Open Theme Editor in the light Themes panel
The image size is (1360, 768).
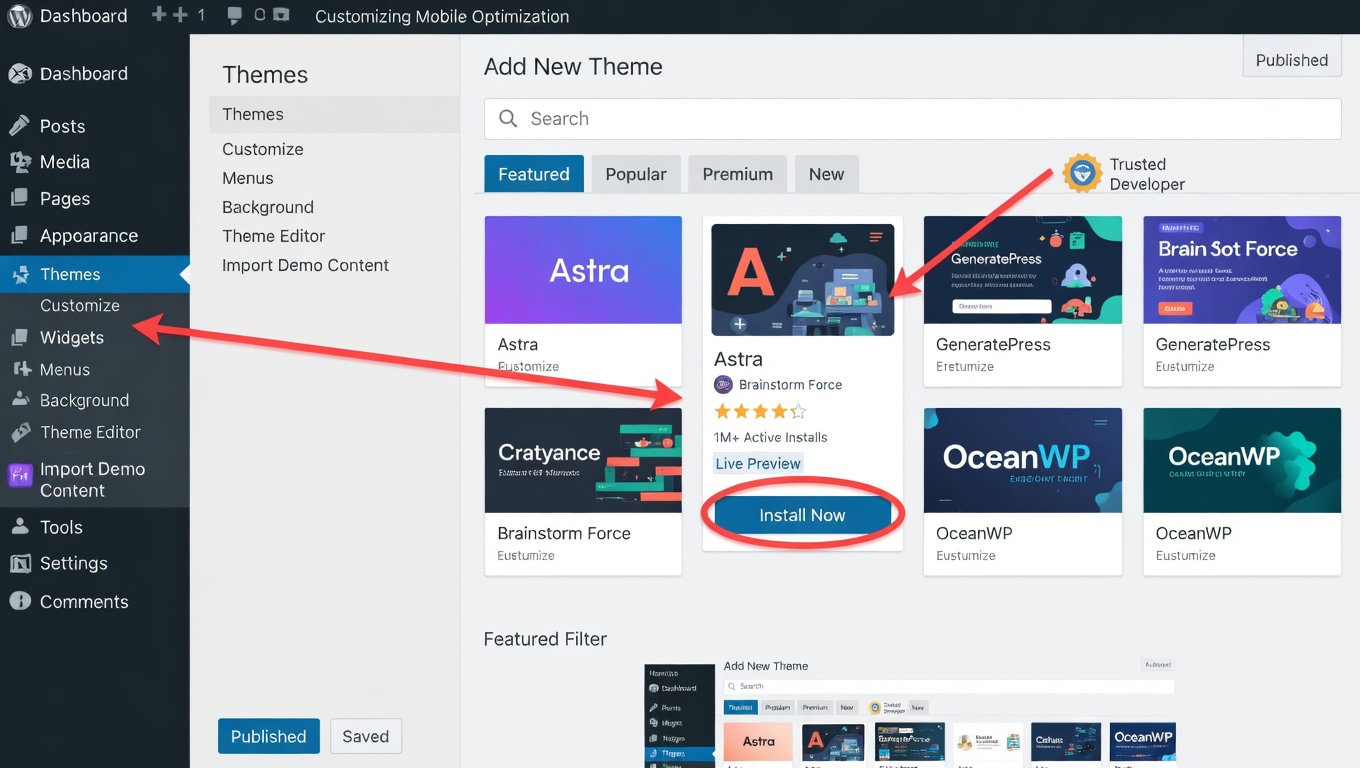click(x=274, y=236)
